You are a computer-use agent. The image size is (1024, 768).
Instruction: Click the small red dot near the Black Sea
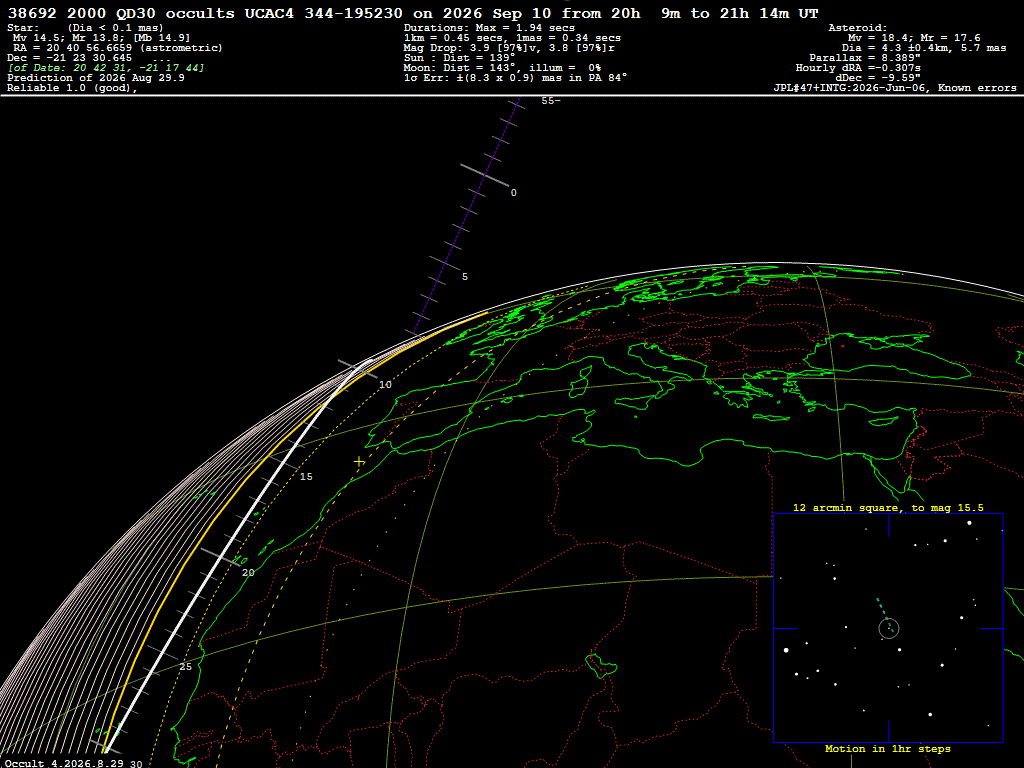pyautogui.click(x=843, y=346)
